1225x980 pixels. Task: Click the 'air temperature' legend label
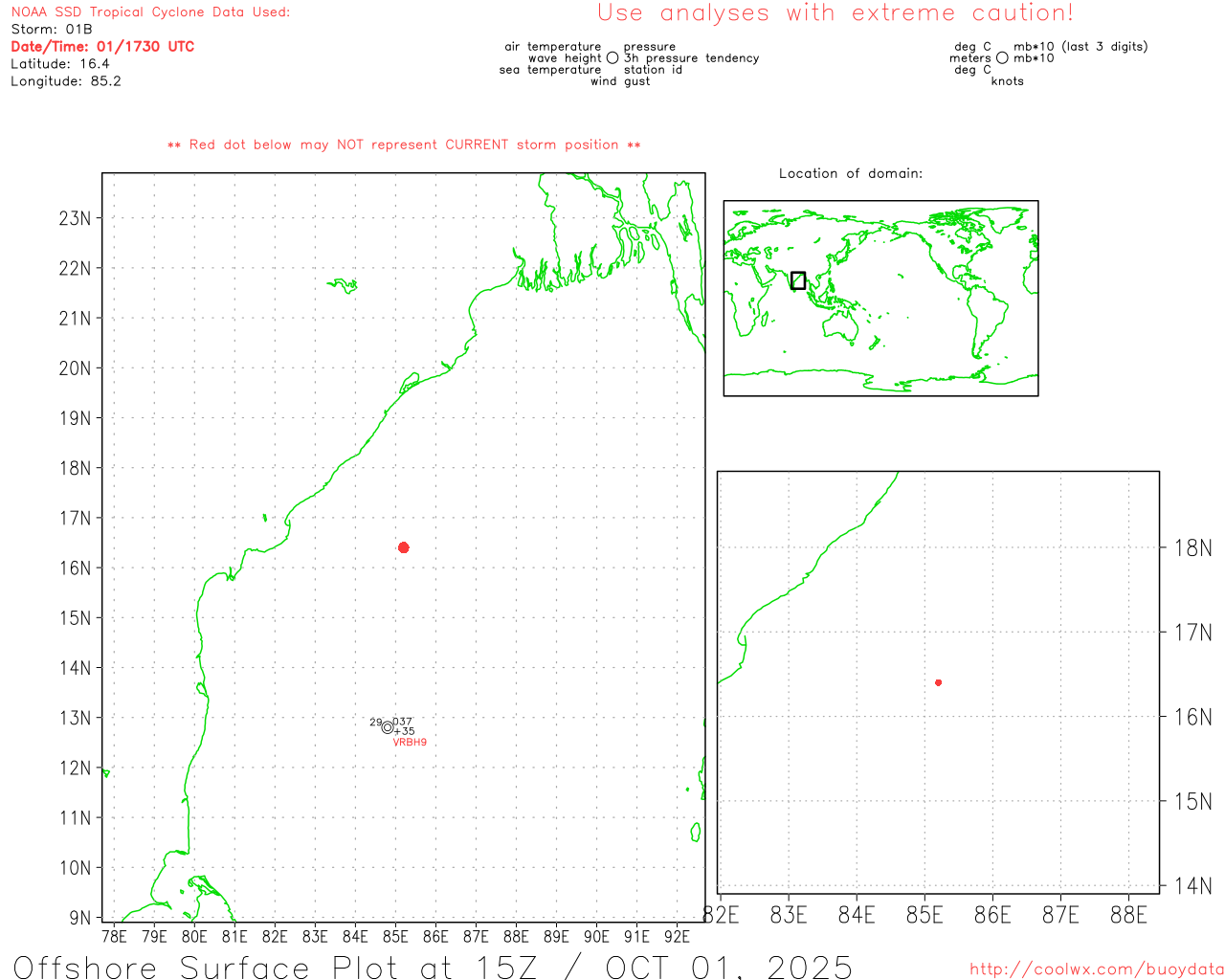tap(553, 47)
